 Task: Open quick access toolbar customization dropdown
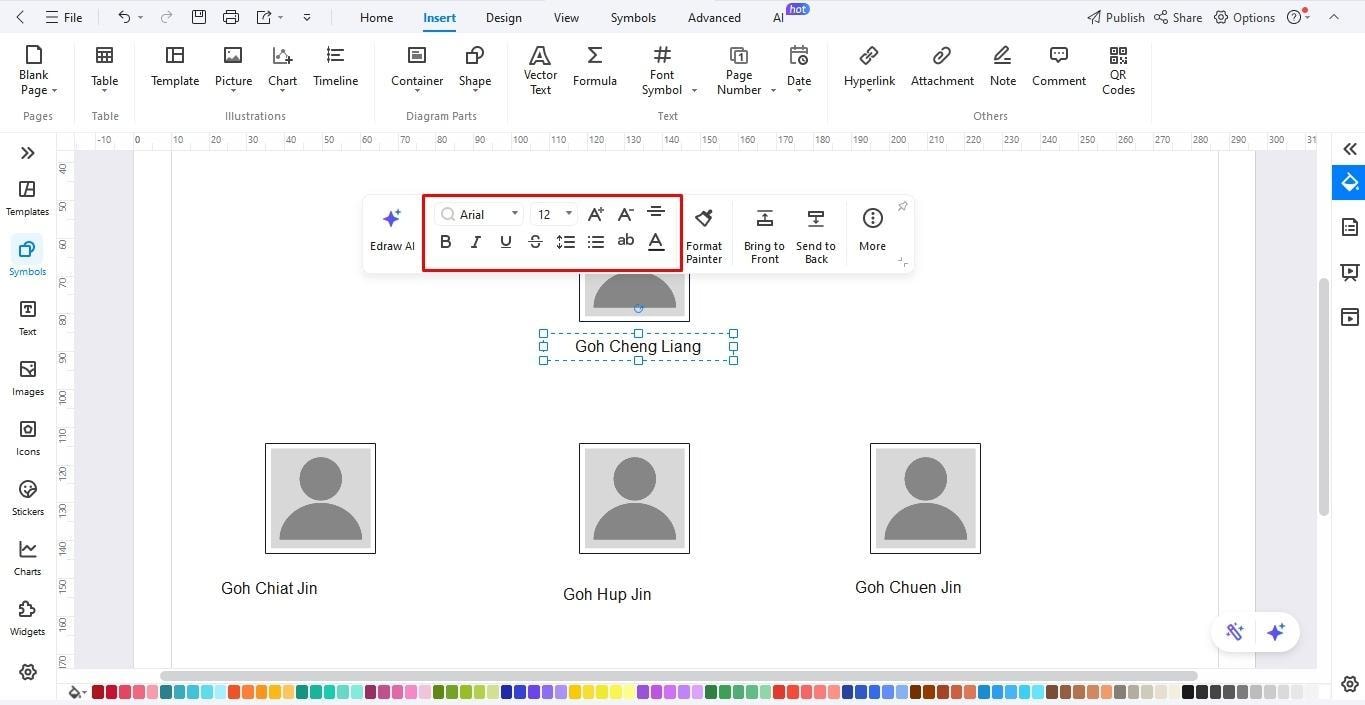(306, 17)
